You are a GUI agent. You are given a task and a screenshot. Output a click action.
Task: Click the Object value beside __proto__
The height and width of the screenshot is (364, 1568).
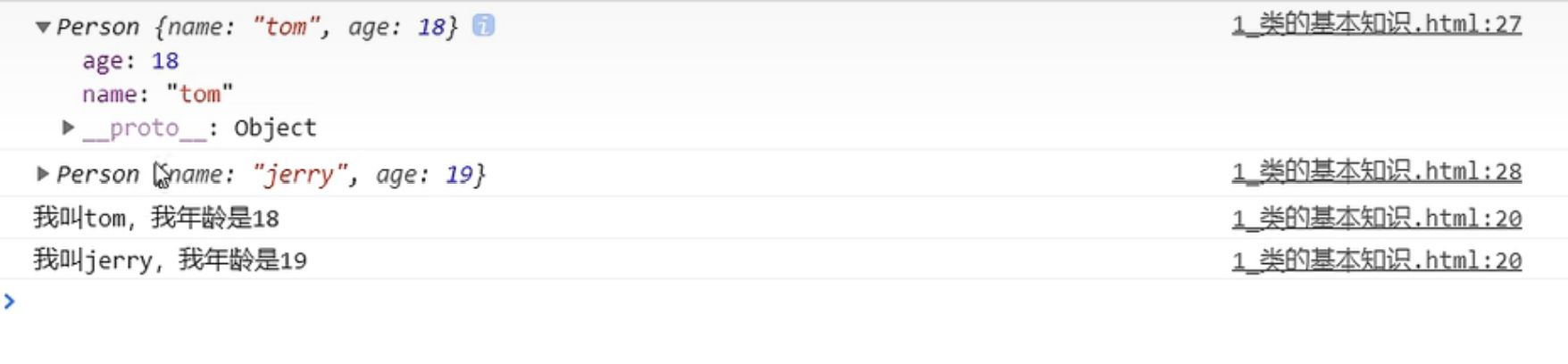click(275, 128)
